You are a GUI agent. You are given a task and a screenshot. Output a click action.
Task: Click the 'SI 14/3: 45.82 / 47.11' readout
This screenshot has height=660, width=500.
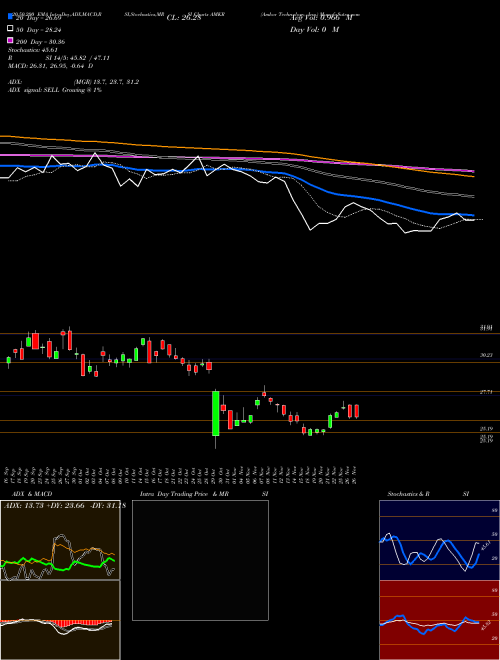coord(77,58)
